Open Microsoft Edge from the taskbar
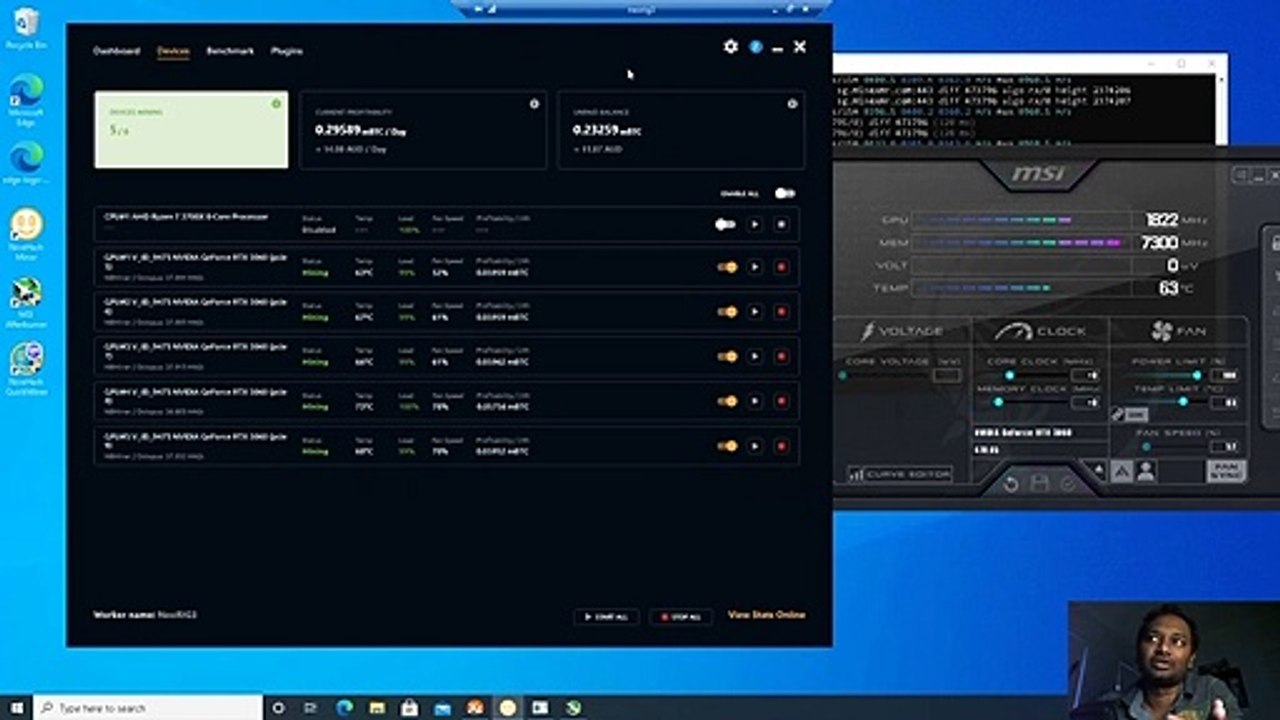This screenshot has width=1280, height=720. click(x=344, y=708)
